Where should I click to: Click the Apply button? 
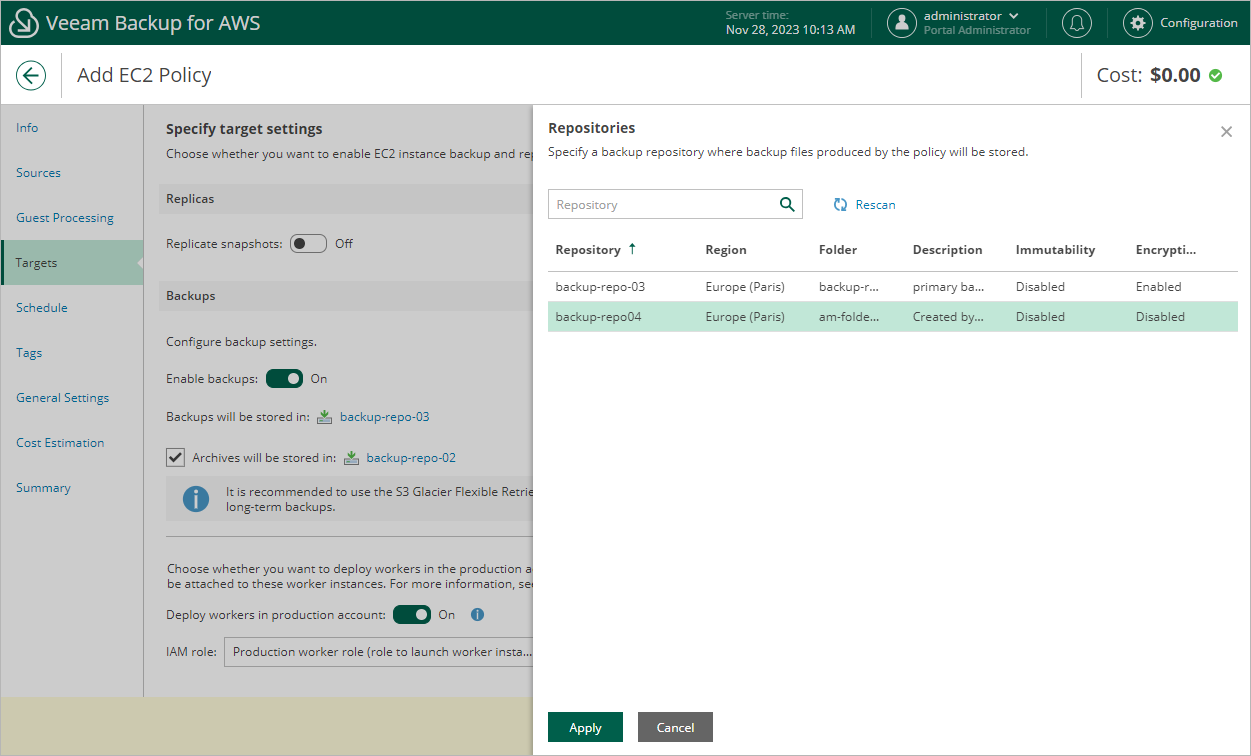(x=585, y=727)
